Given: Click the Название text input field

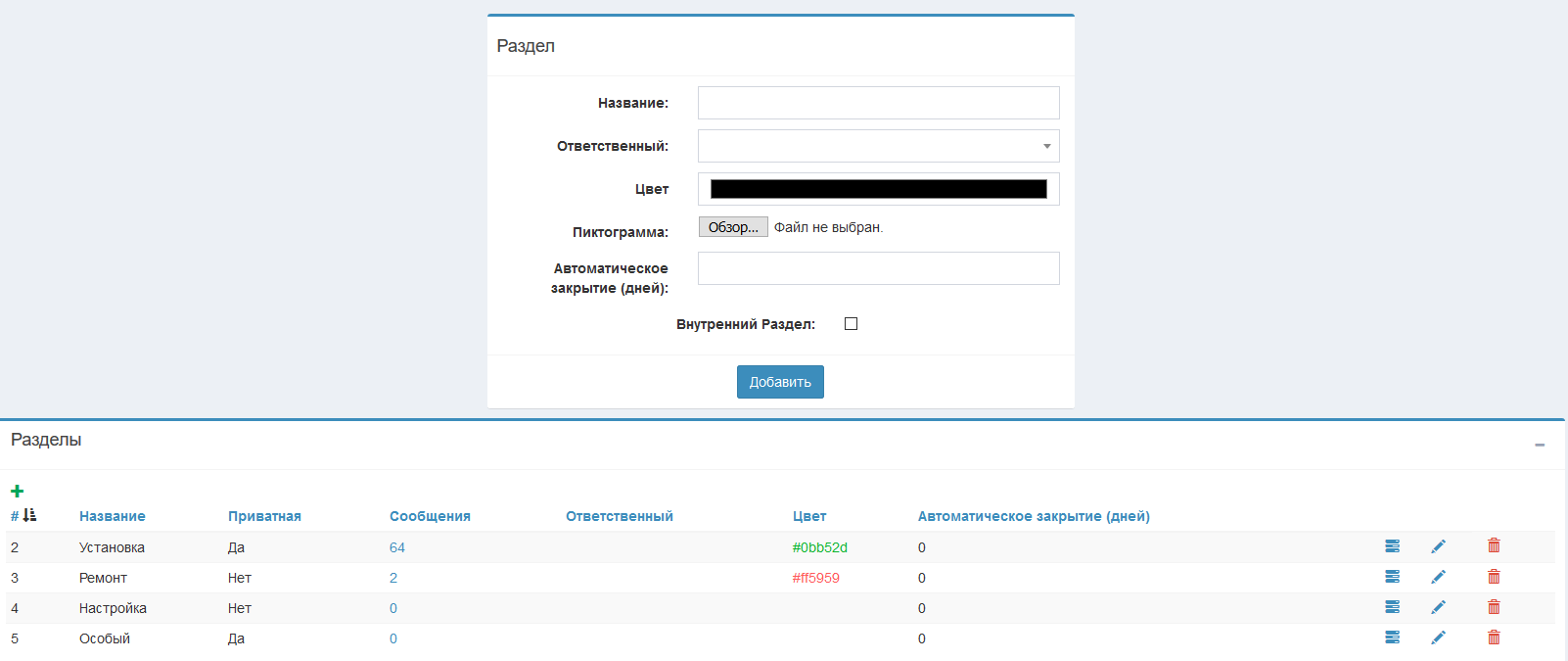Looking at the screenshot, I should (x=878, y=103).
